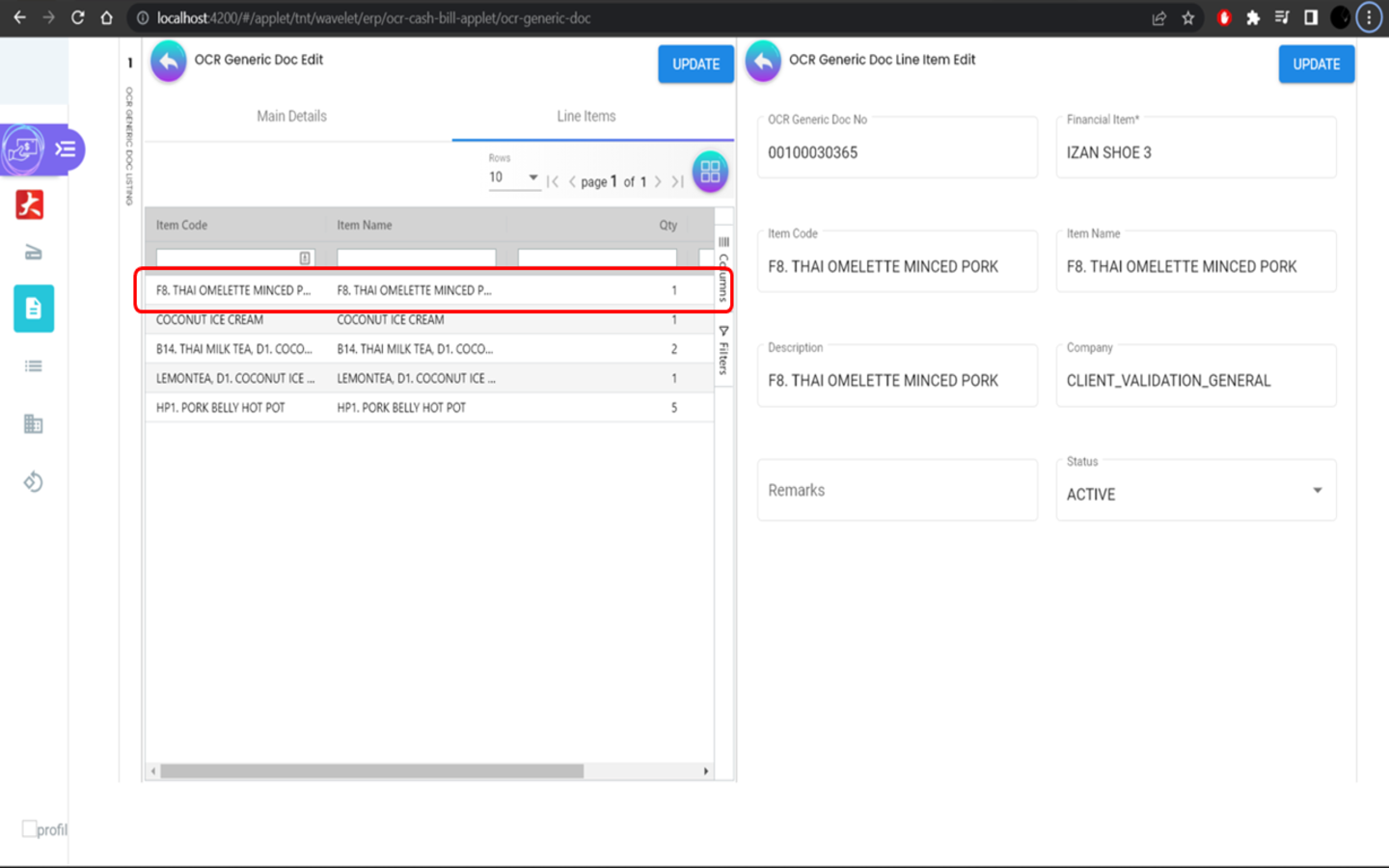Bookmark page with the star icon
The width and height of the screenshot is (1389, 868).
point(1188,18)
